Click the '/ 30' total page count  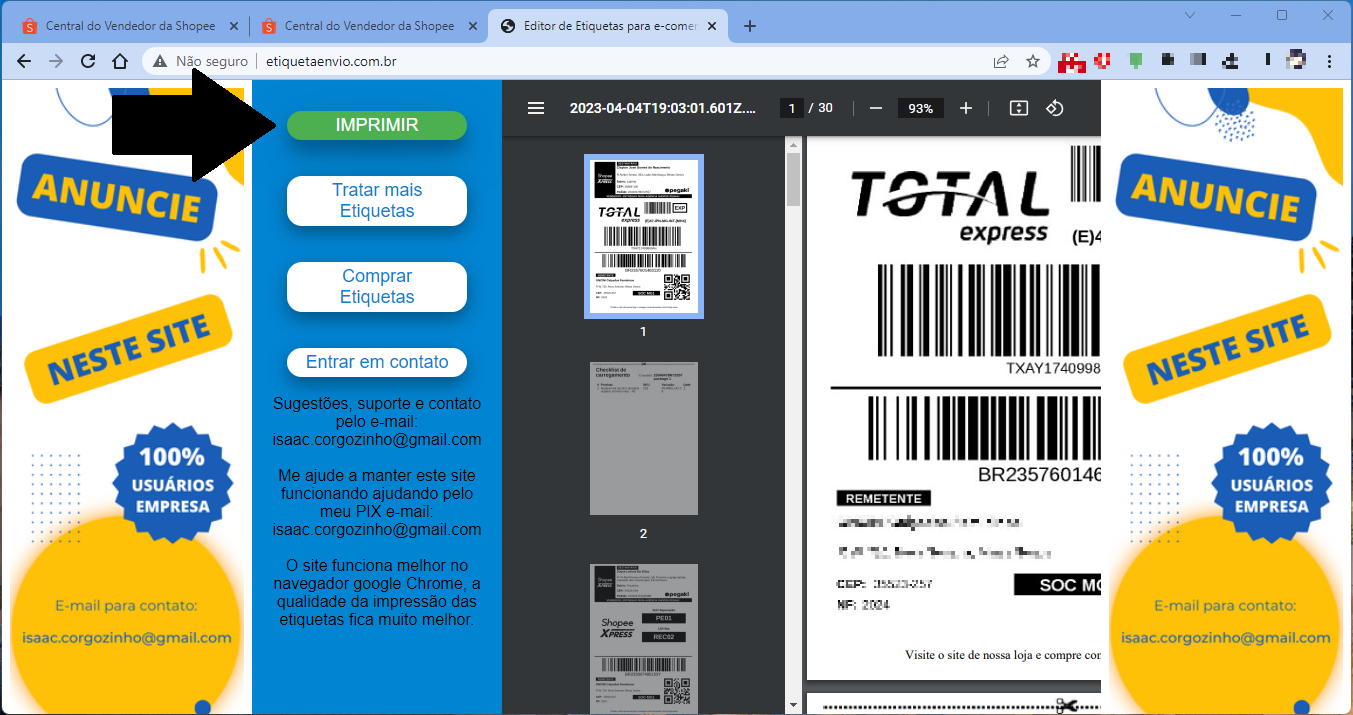(x=820, y=108)
